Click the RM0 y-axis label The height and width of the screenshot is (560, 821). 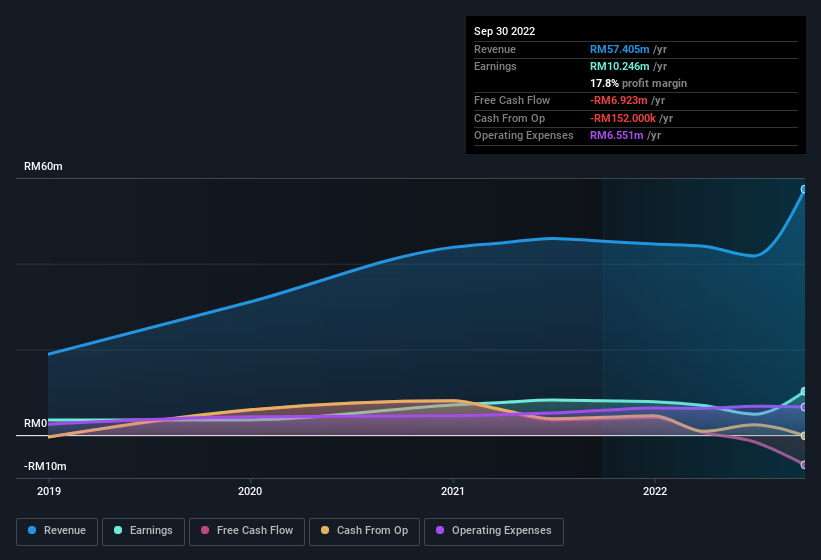(36, 423)
